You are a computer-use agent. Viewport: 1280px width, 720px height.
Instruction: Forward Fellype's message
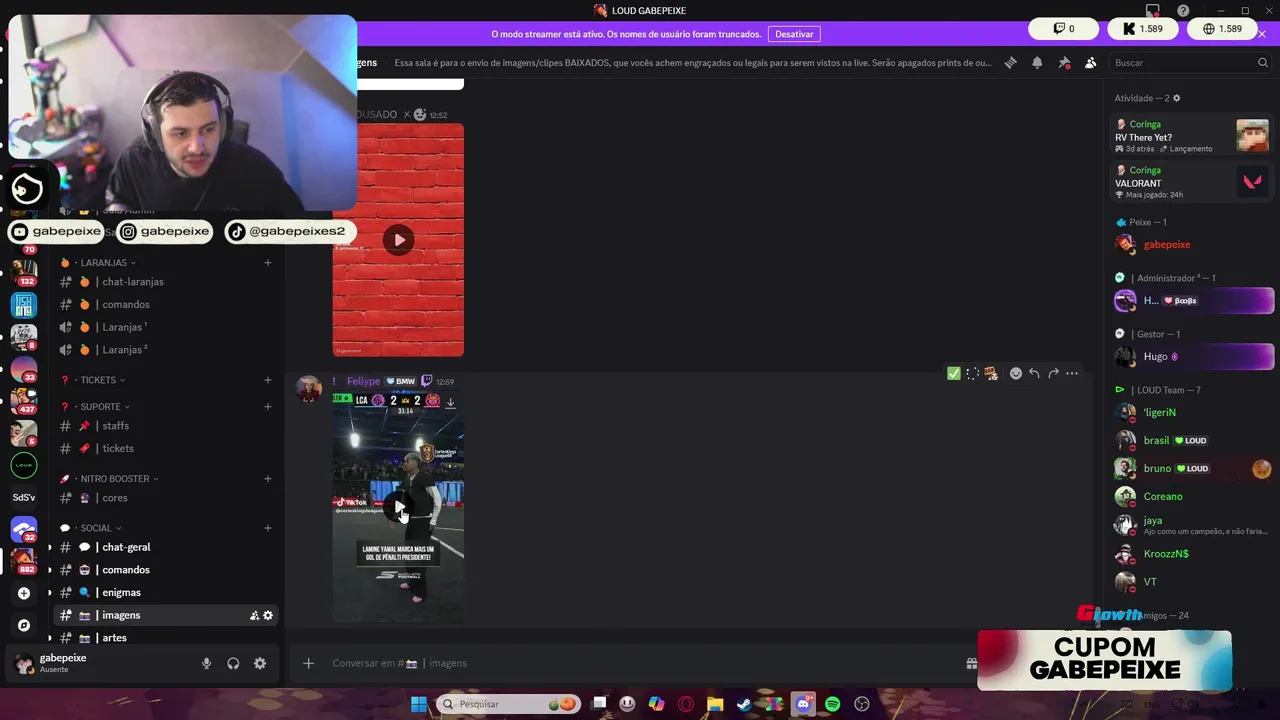pyautogui.click(x=1053, y=373)
